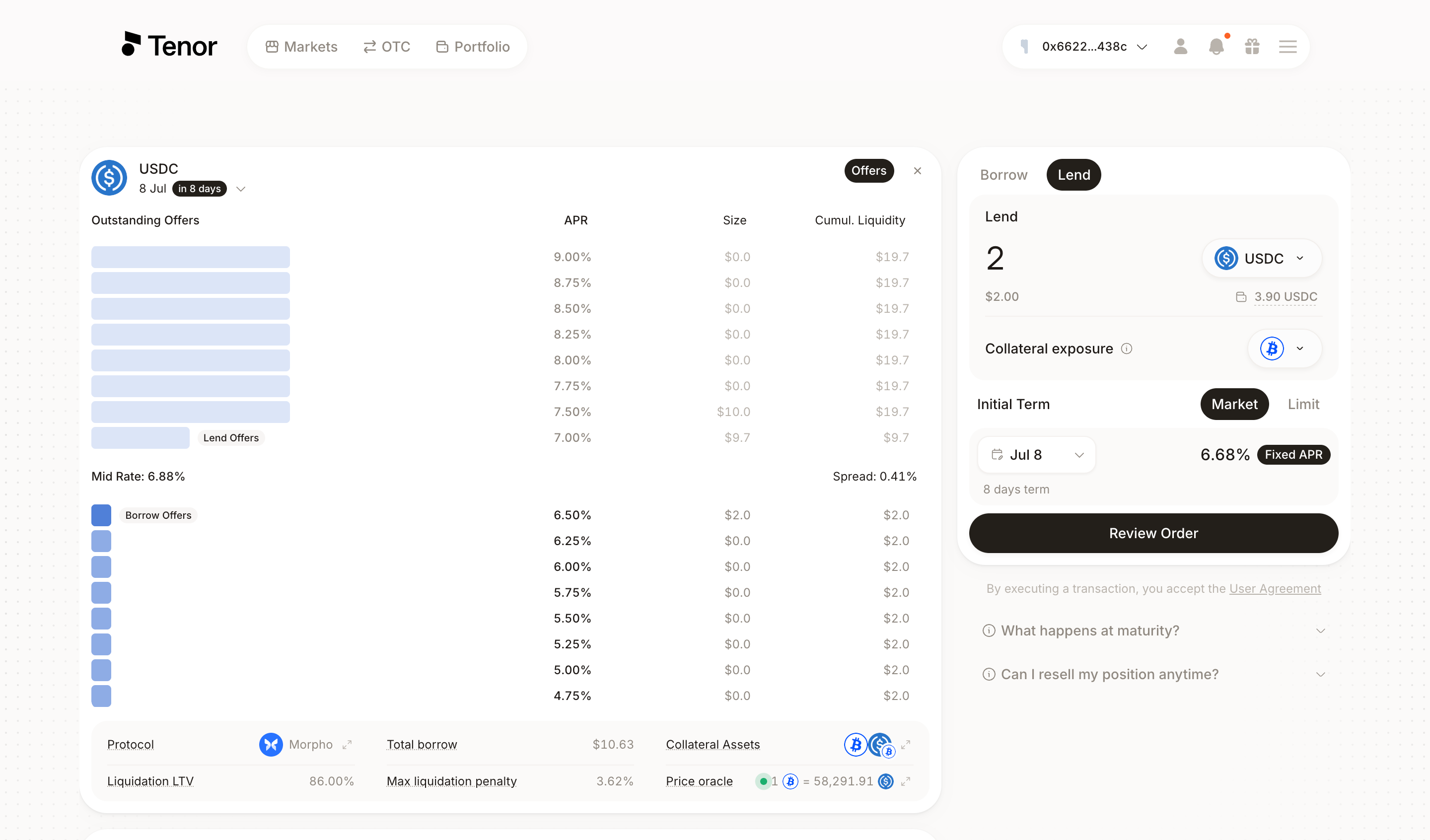The height and width of the screenshot is (840, 1430).
Task: Click the Morpho protocol logo
Action: (271, 745)
